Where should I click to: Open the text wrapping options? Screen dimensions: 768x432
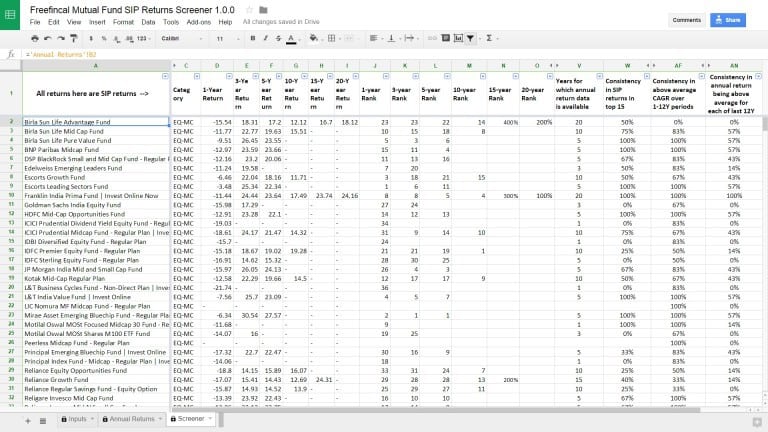(410, 38)
